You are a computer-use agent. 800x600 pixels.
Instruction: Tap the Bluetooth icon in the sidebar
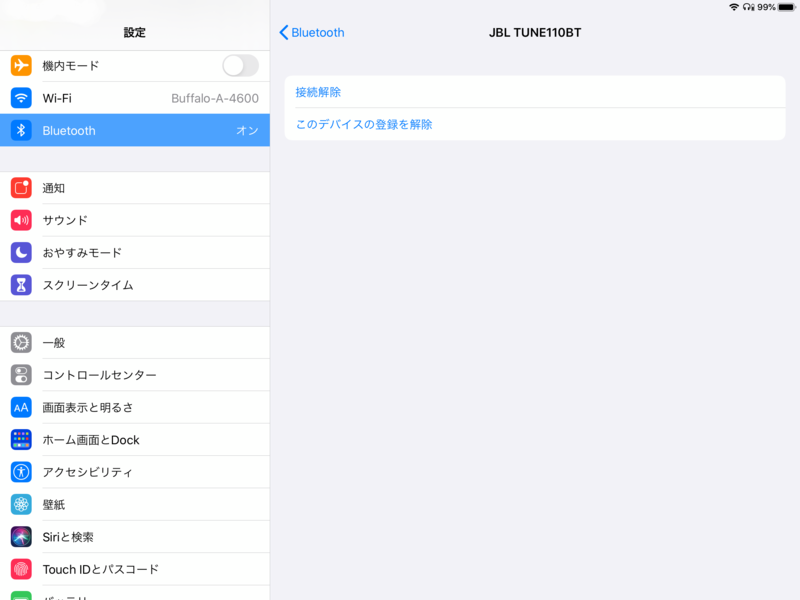point(21,130)
